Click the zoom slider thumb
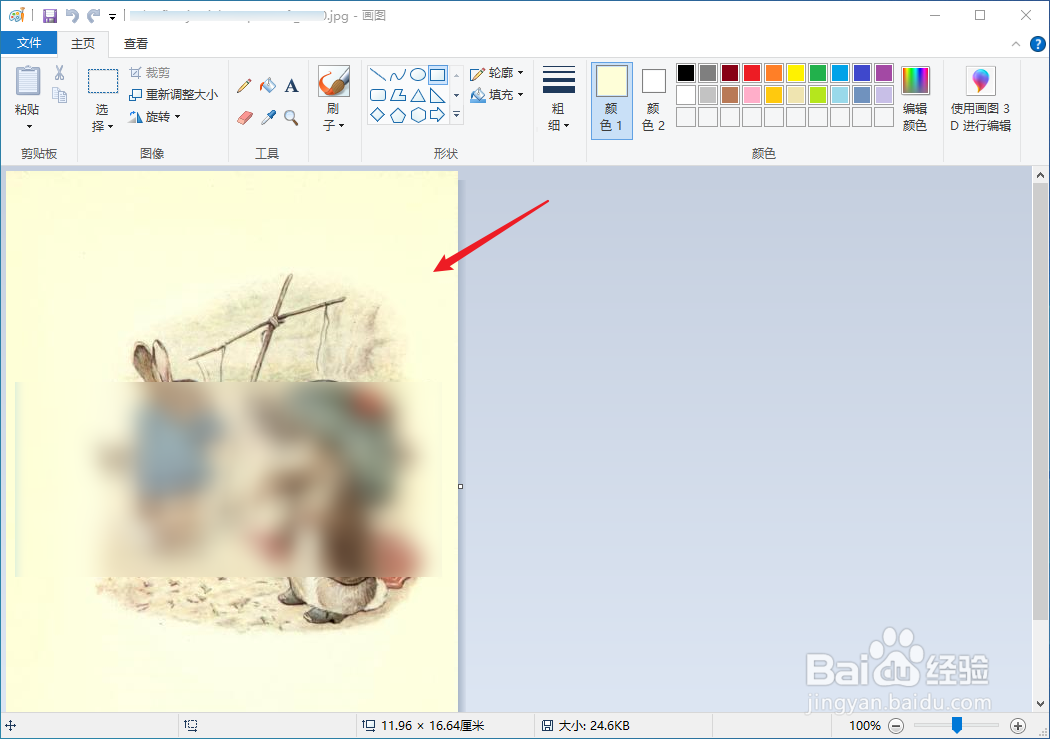Image resolution: width=1050 pixels, height=739 pixels. click(x=957, y=725)
